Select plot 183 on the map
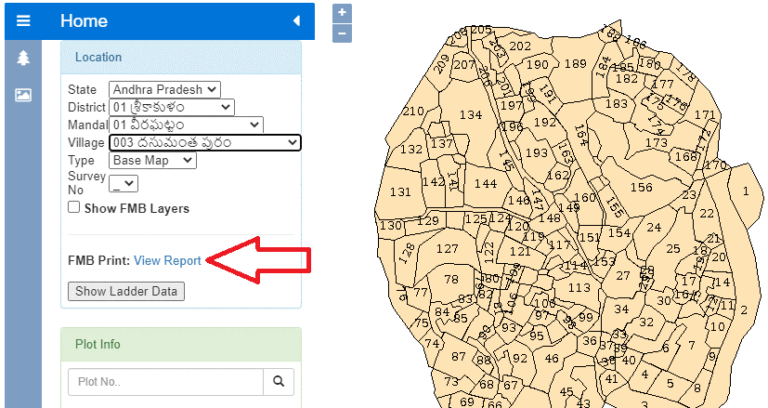The width and height of the screenshot is (768, 408). (616, 103)
